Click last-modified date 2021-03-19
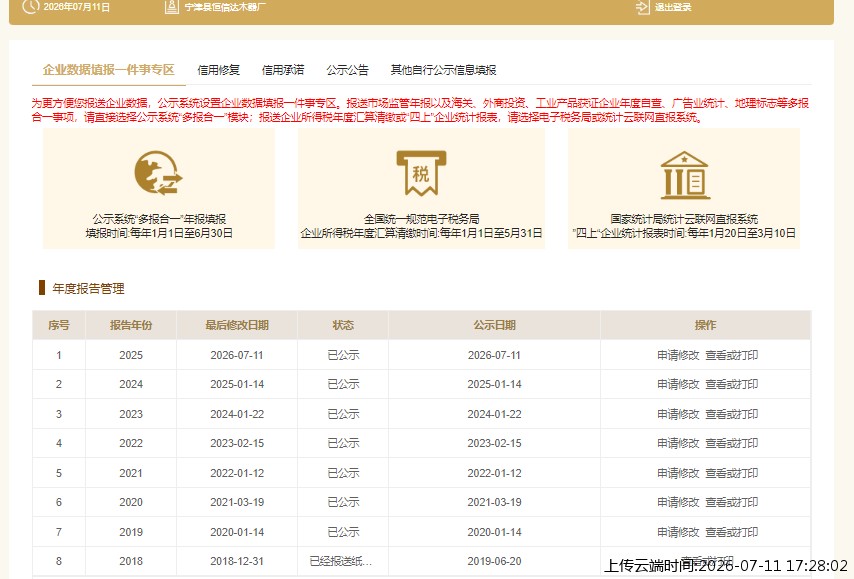 [x=237, y=502]
